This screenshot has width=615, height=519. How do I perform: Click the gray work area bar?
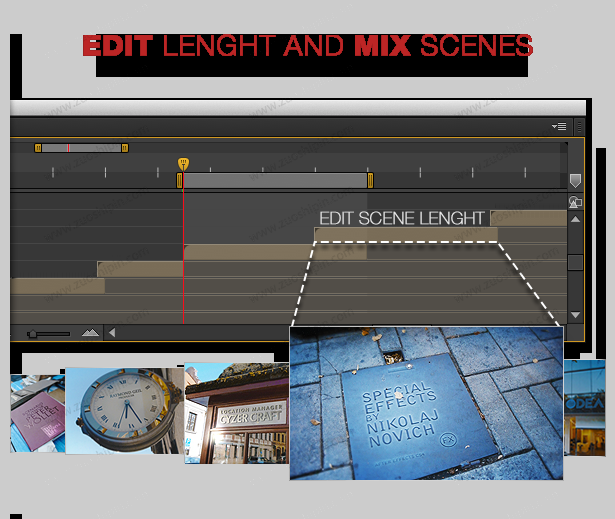[x=275, y=181]
